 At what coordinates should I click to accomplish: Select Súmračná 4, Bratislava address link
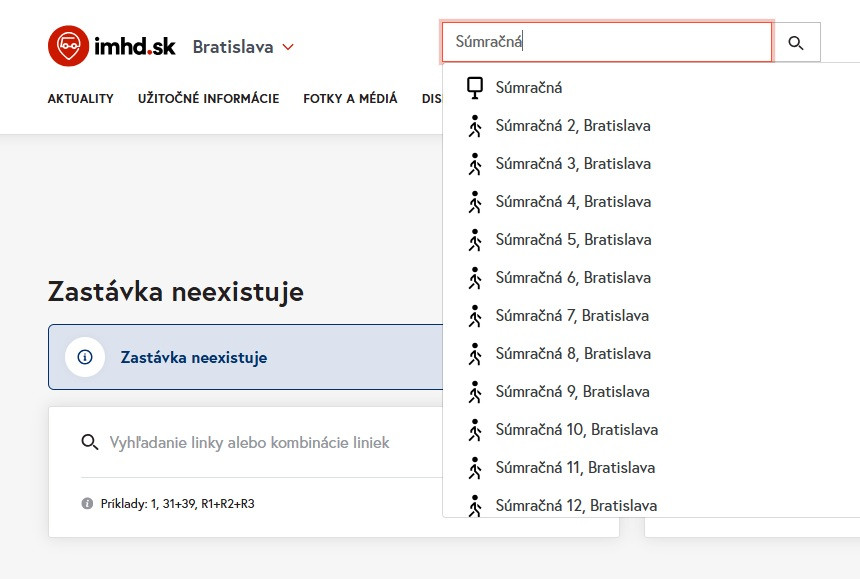[x=573, y=202]
